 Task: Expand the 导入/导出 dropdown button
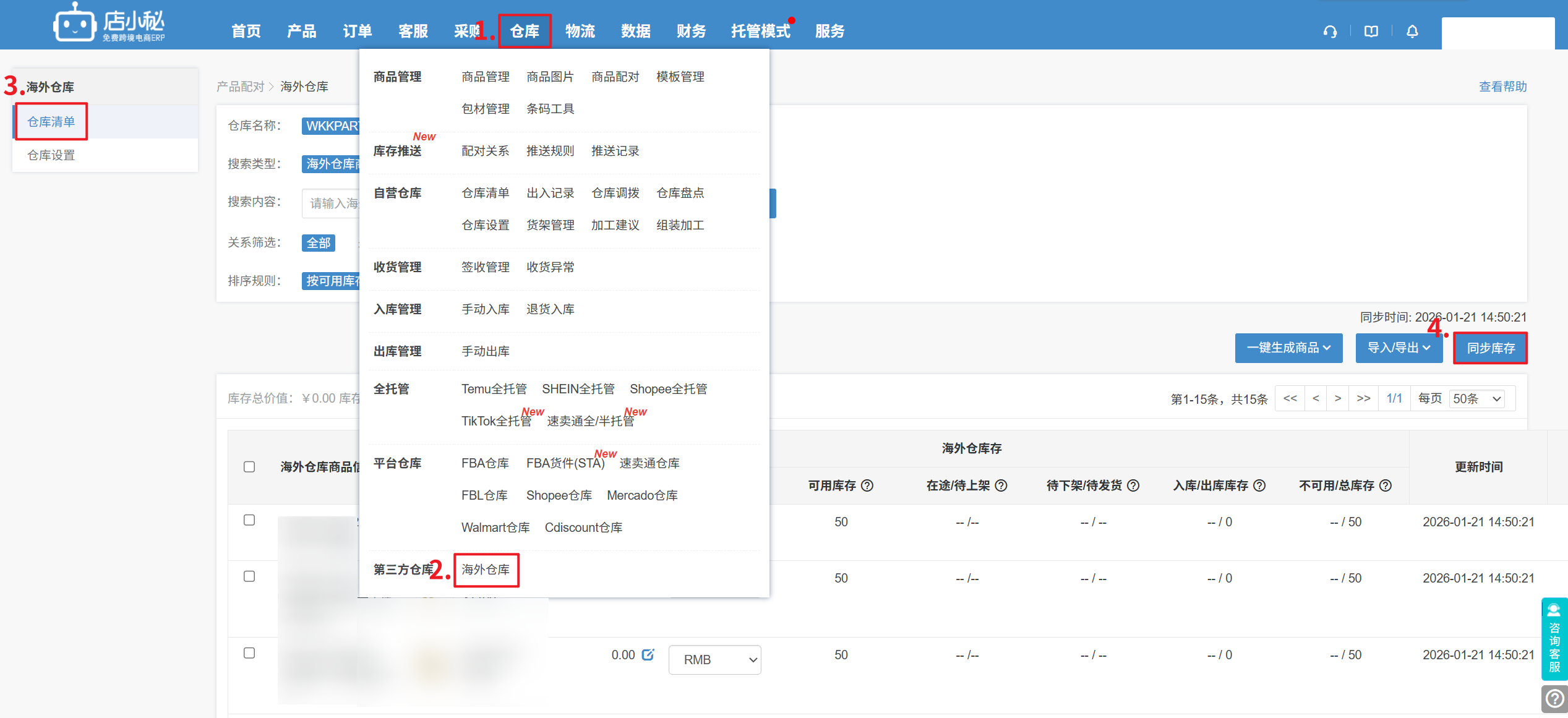click(x=1399, y=348)
